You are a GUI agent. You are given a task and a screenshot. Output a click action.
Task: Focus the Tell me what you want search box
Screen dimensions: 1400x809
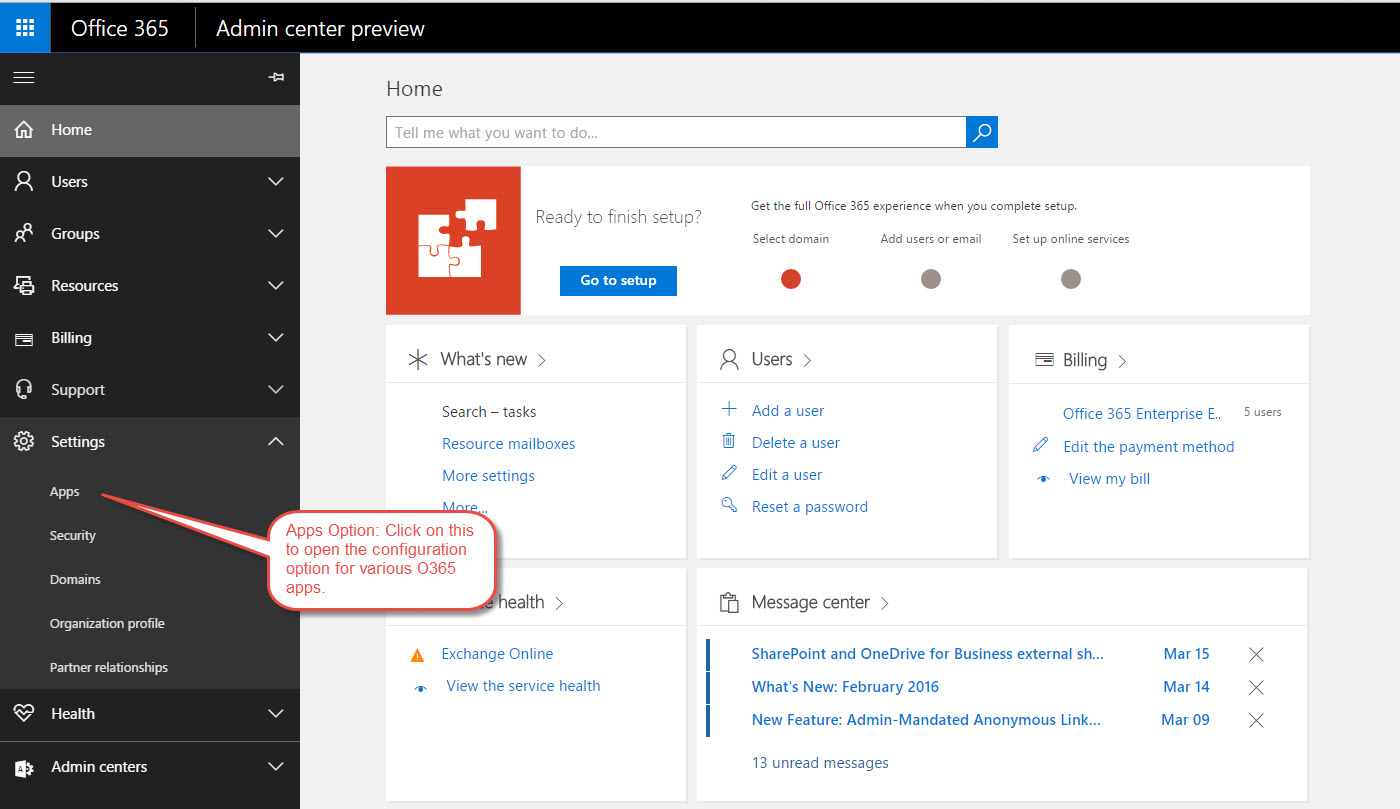[x=676, y=132]
